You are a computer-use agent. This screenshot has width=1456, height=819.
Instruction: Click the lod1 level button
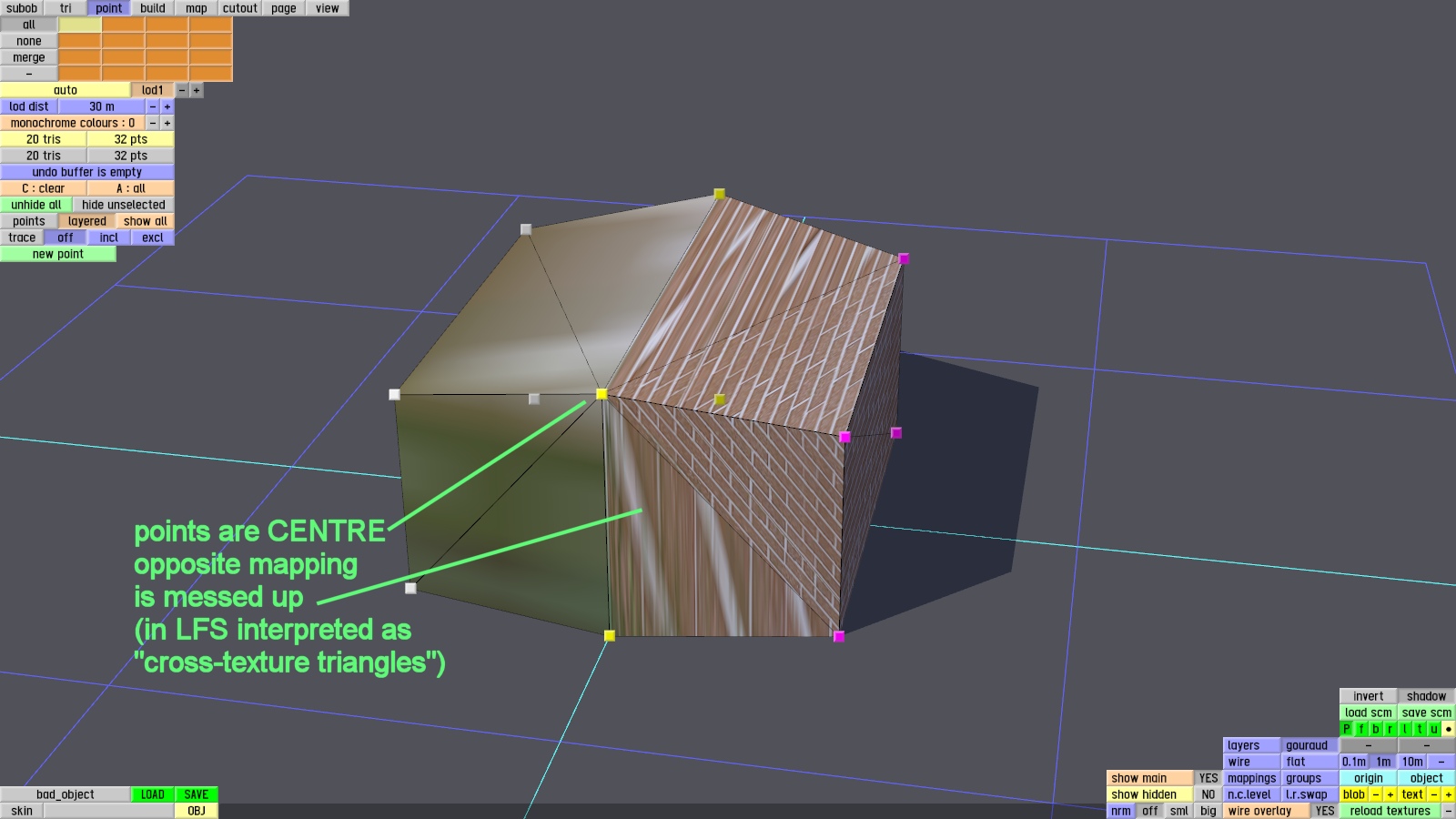pyautogui.click(x=153, y=90)
